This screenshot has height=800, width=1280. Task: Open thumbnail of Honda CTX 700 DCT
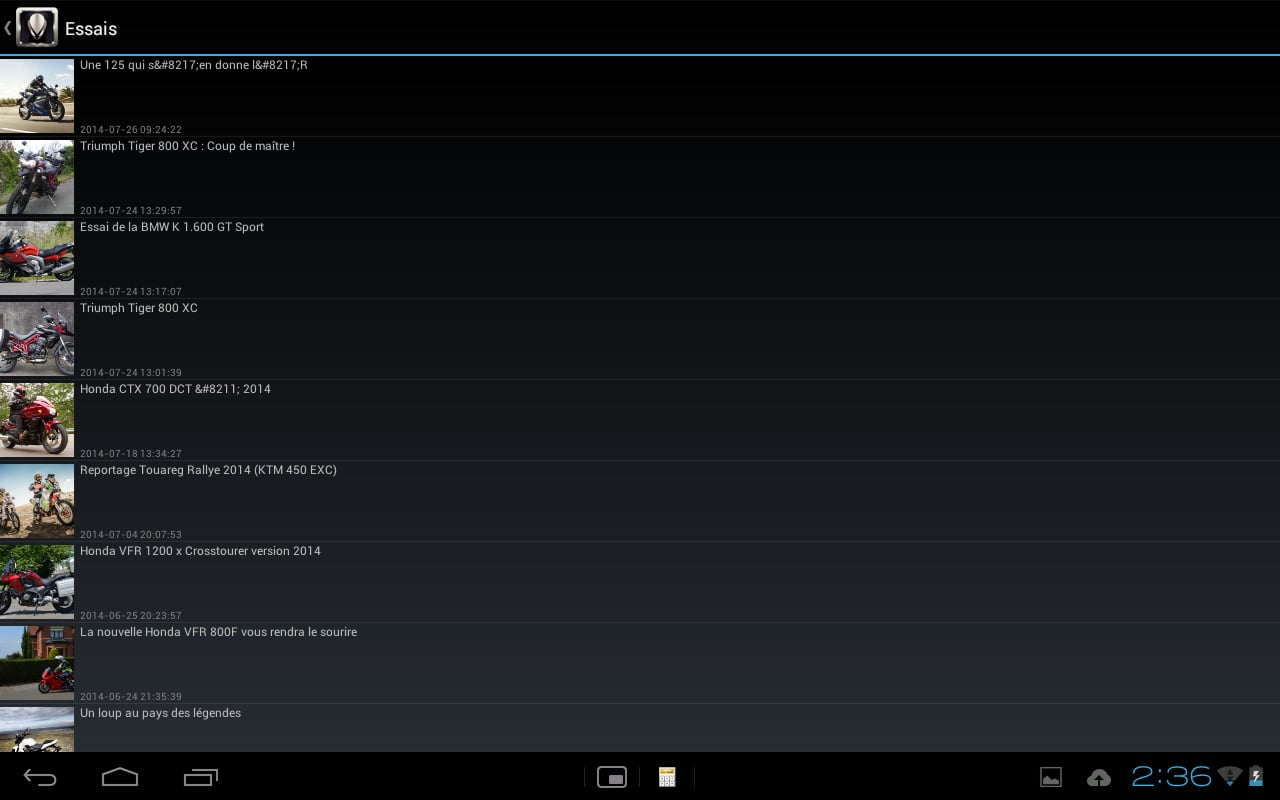tap(37, 420)
